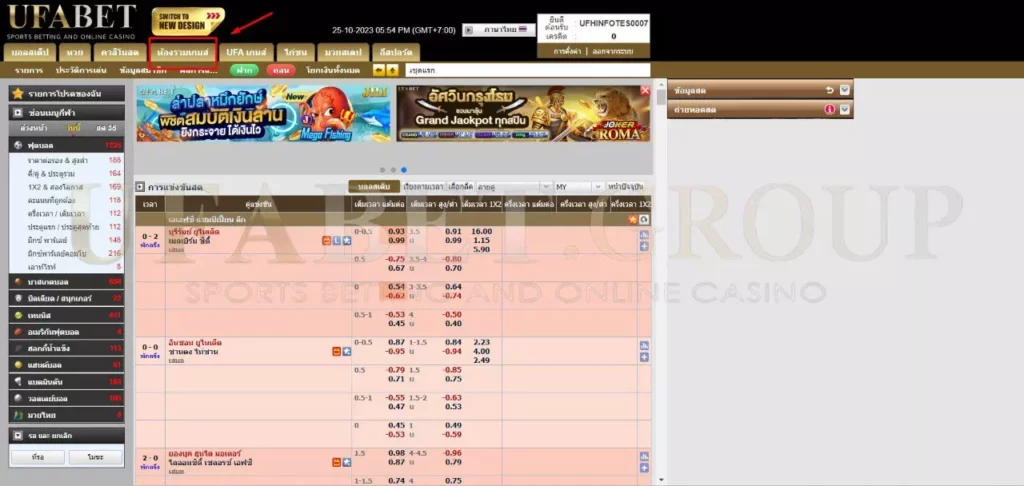
Task: Expand the ข้อมูลสด panel chevron
Action: click(x=844, y=90)
